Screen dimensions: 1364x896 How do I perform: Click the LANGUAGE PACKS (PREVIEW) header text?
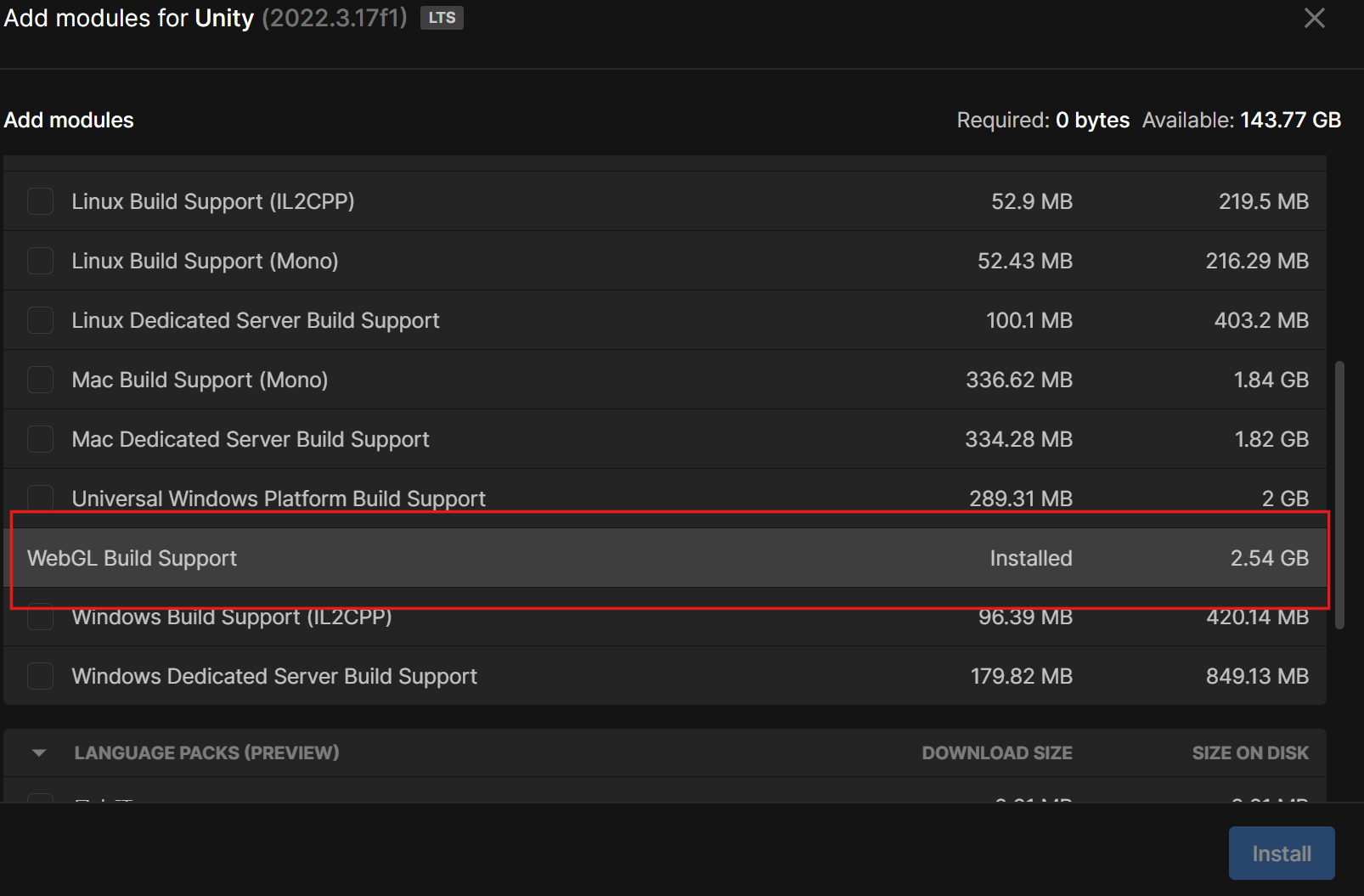coord(206,752)
